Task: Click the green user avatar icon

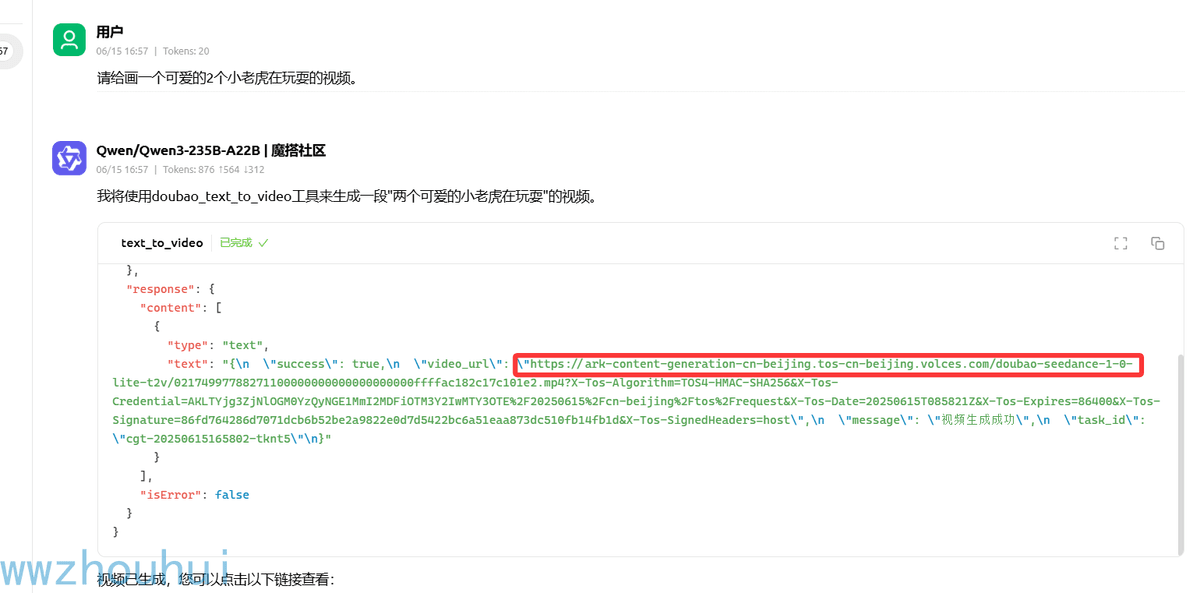Action: [69, 40]
